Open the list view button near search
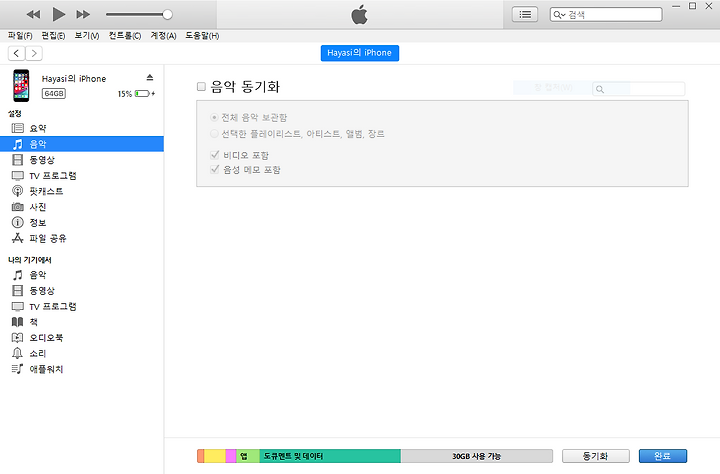720x474 pixels. point(525,15)
